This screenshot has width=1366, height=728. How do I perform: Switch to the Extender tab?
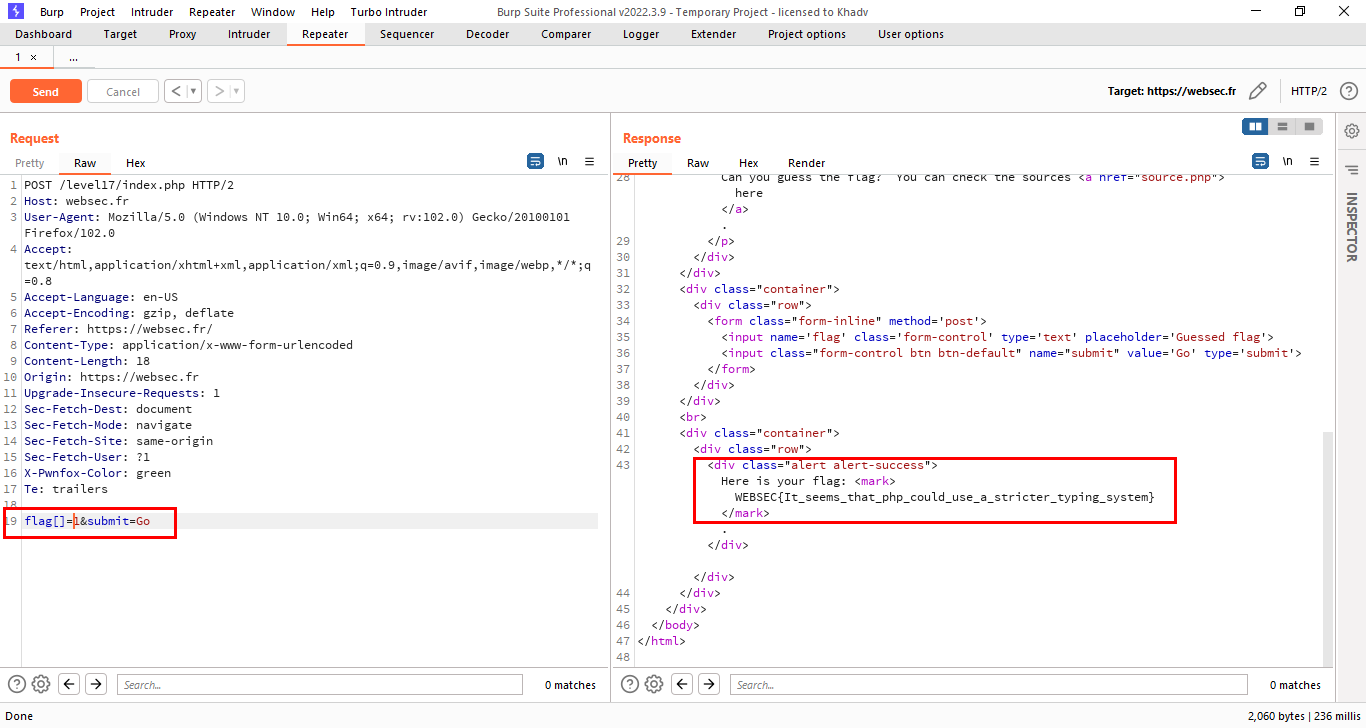pos(713,34)
